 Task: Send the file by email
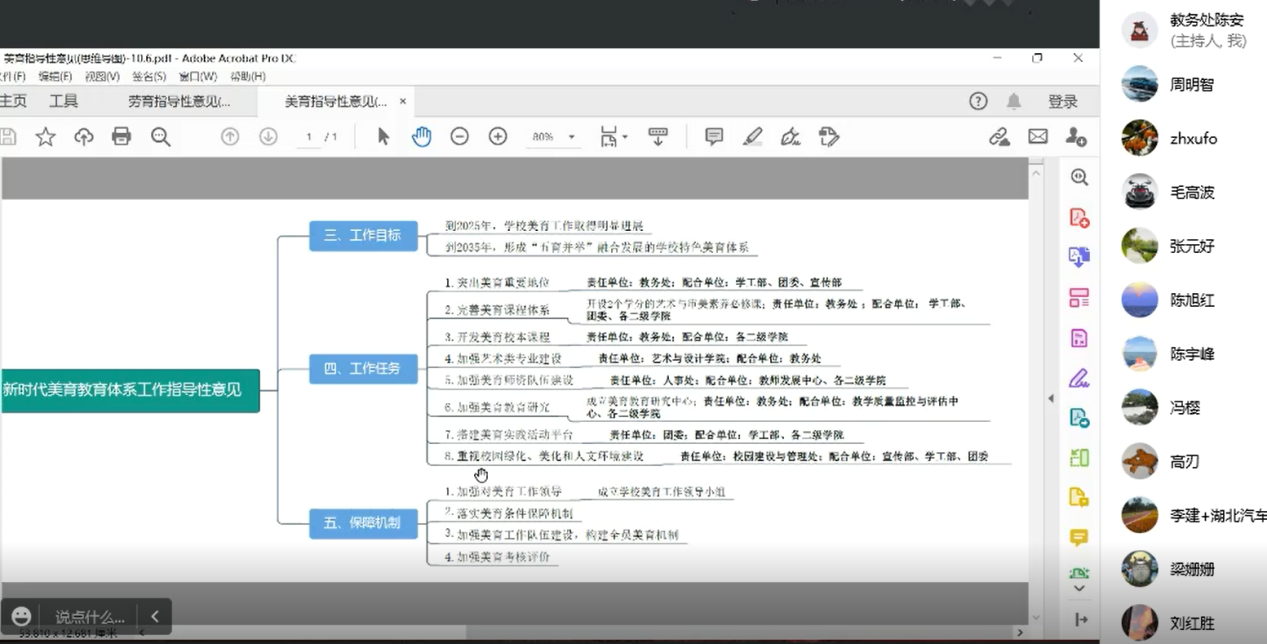[x=1038, y=137]
